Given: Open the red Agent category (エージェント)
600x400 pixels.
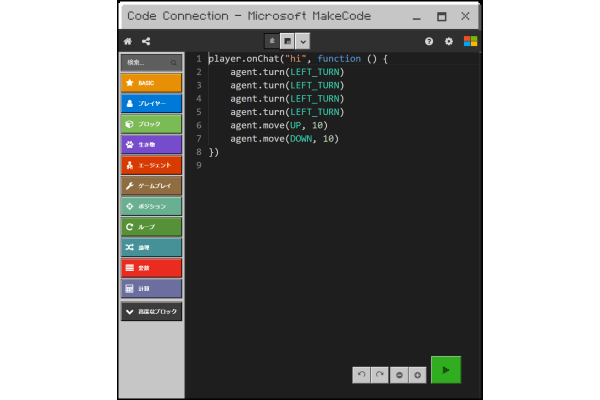Looking at the screenshot, I should tap(150, 165).
